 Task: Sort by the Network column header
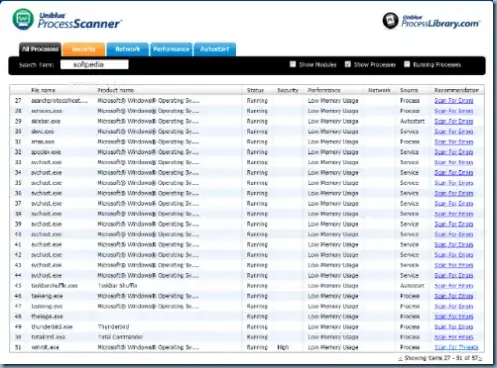coord(379,90)
